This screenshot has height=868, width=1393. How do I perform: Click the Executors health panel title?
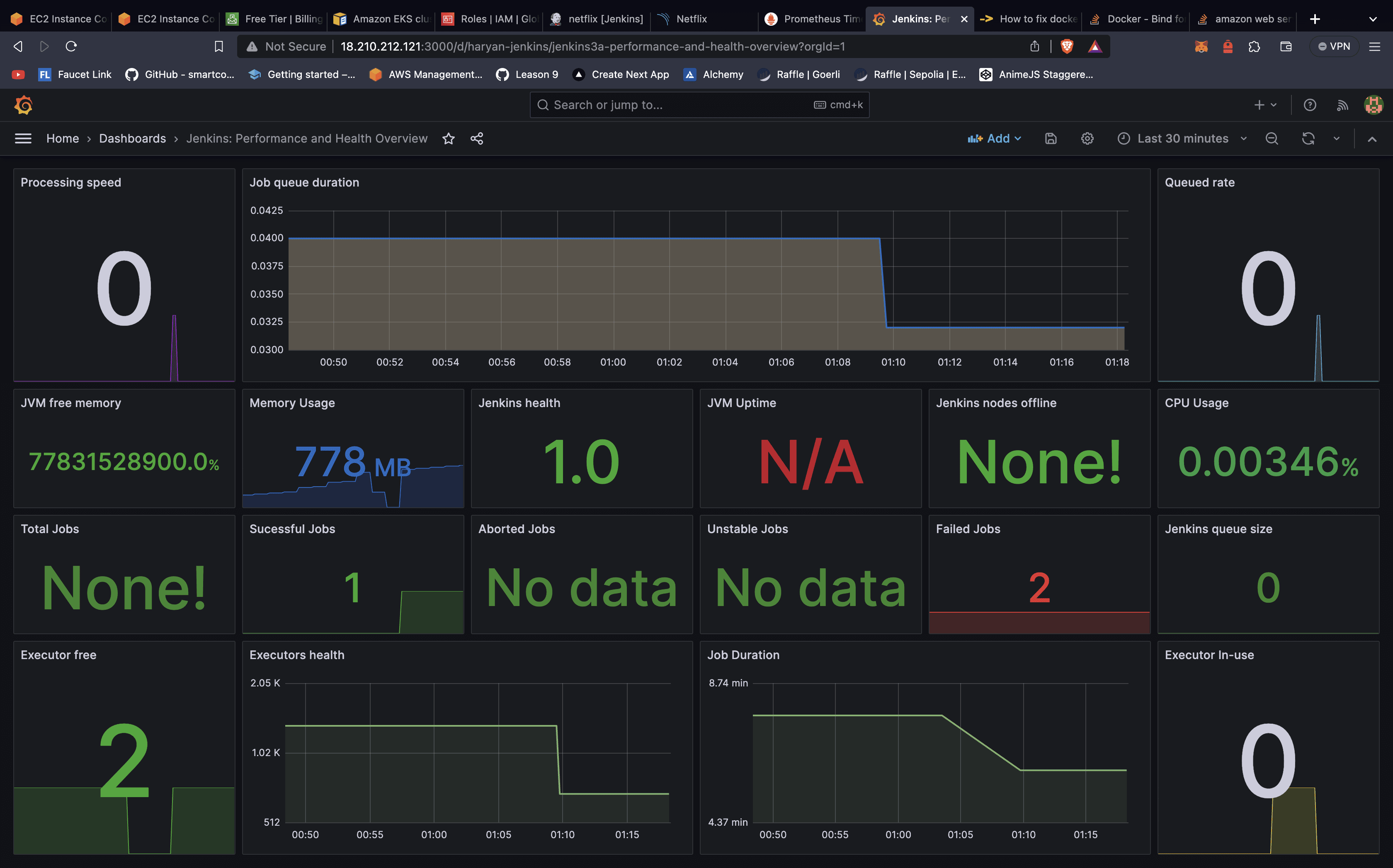[x=297, y=655]
